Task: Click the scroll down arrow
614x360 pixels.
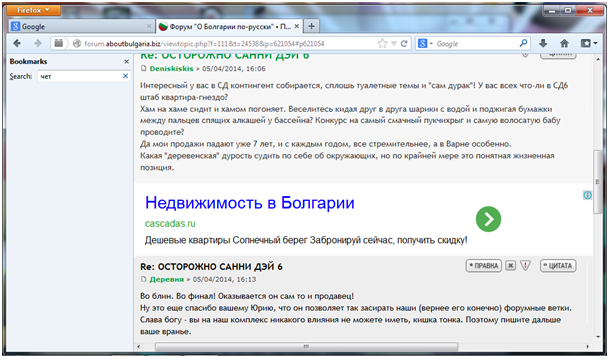Action: coord(598,336)
